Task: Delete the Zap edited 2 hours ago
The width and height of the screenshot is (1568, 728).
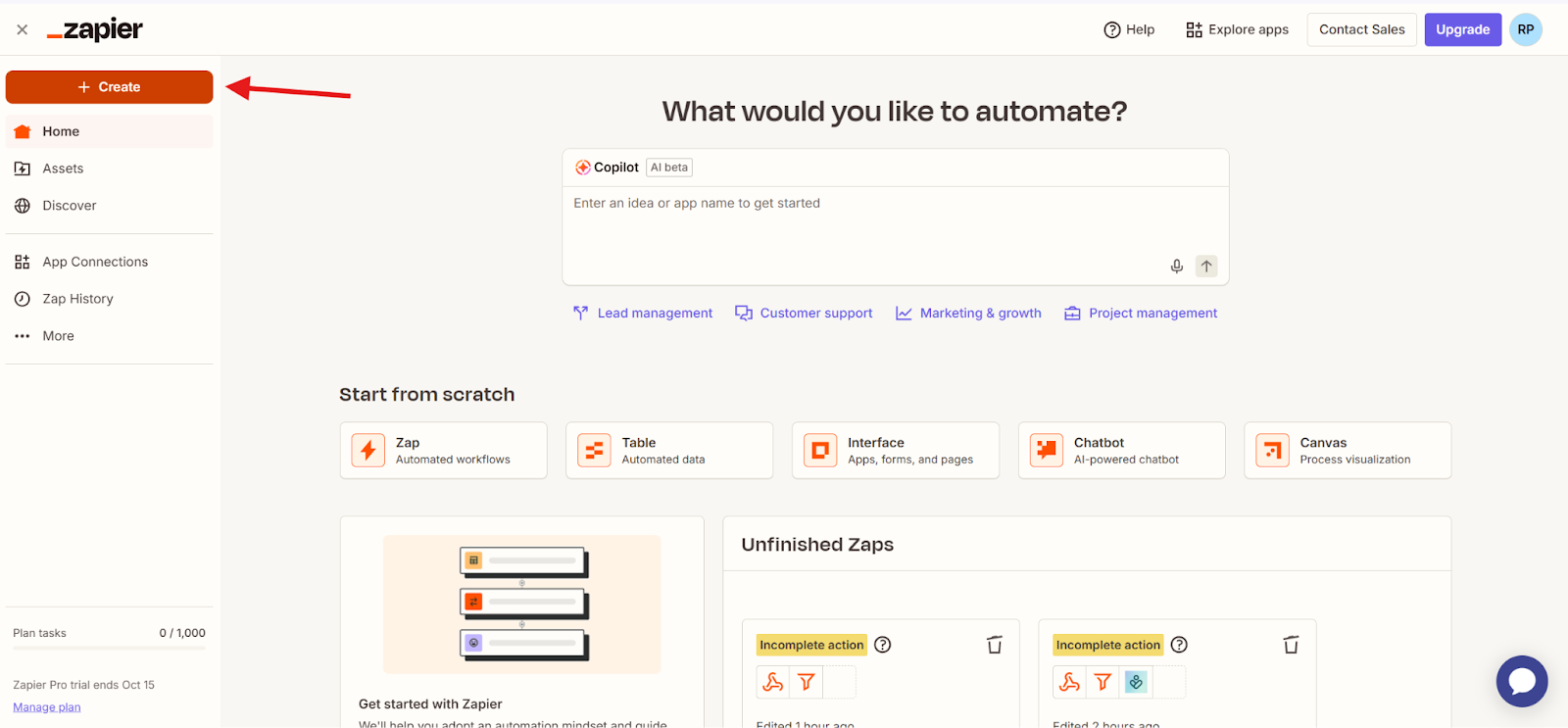Action: pyautogui.click(x=1292, y=645)
